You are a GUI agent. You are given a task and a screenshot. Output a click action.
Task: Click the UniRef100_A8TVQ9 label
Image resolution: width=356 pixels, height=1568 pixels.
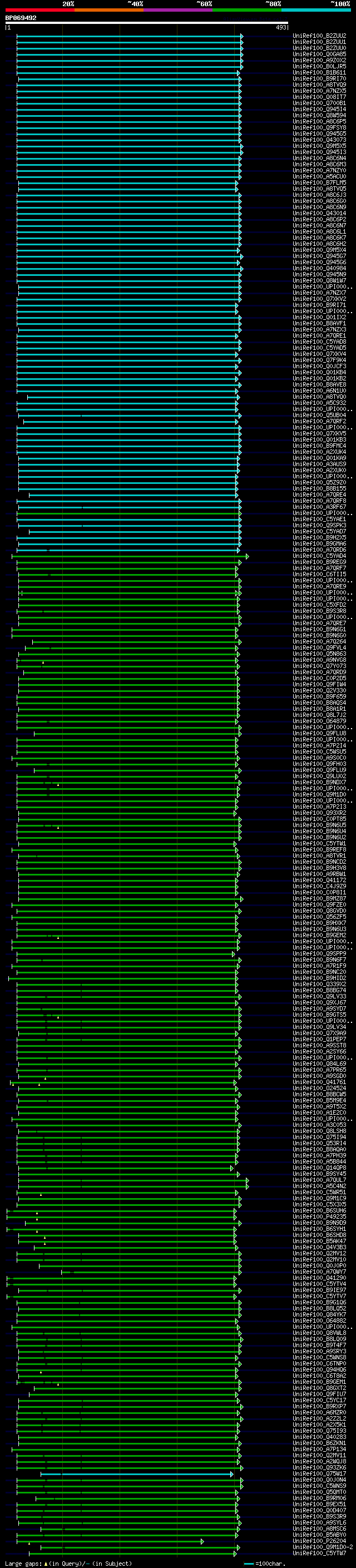[x=319, y=85]
